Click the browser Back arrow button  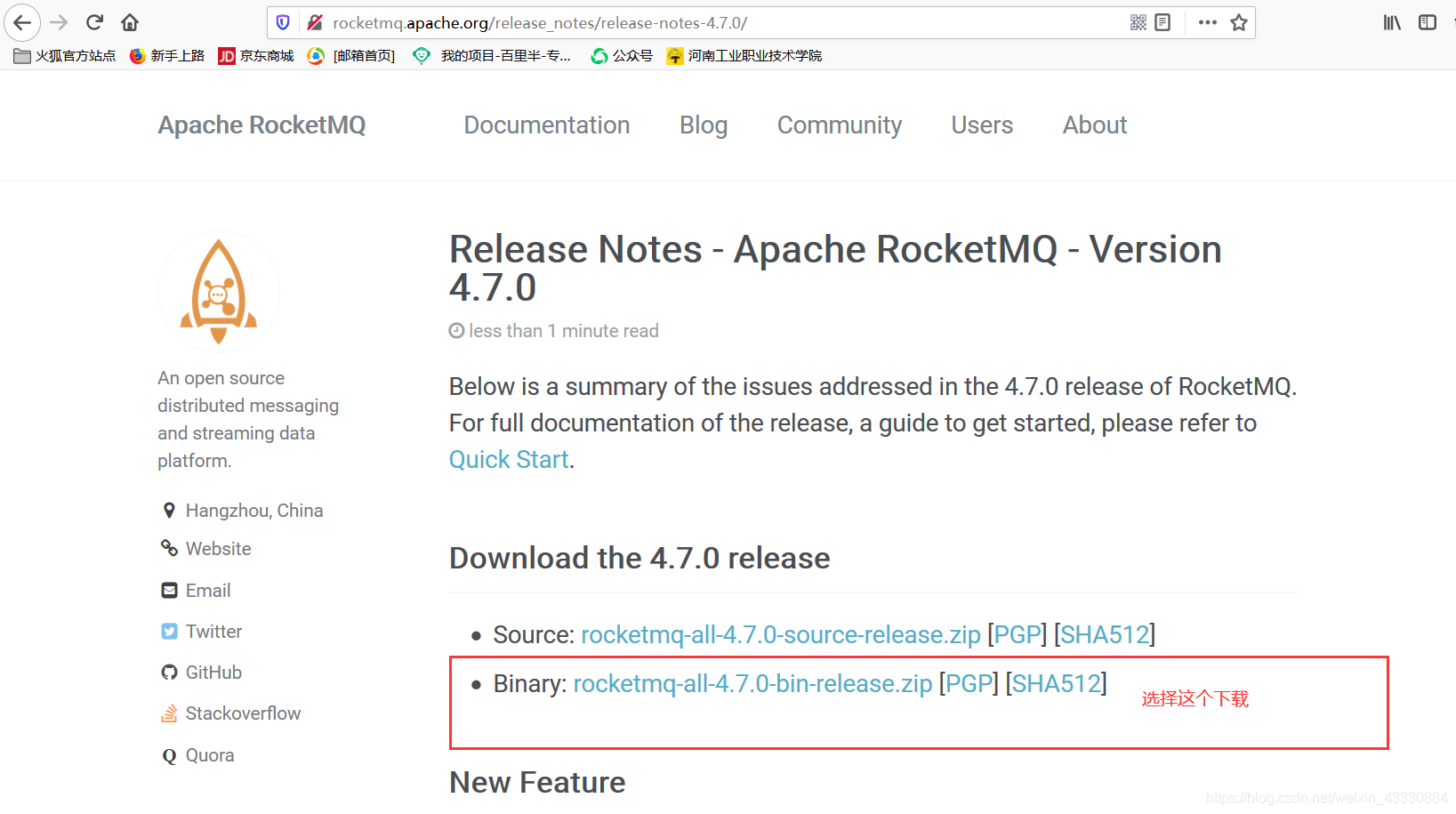(x=22, y=22)
